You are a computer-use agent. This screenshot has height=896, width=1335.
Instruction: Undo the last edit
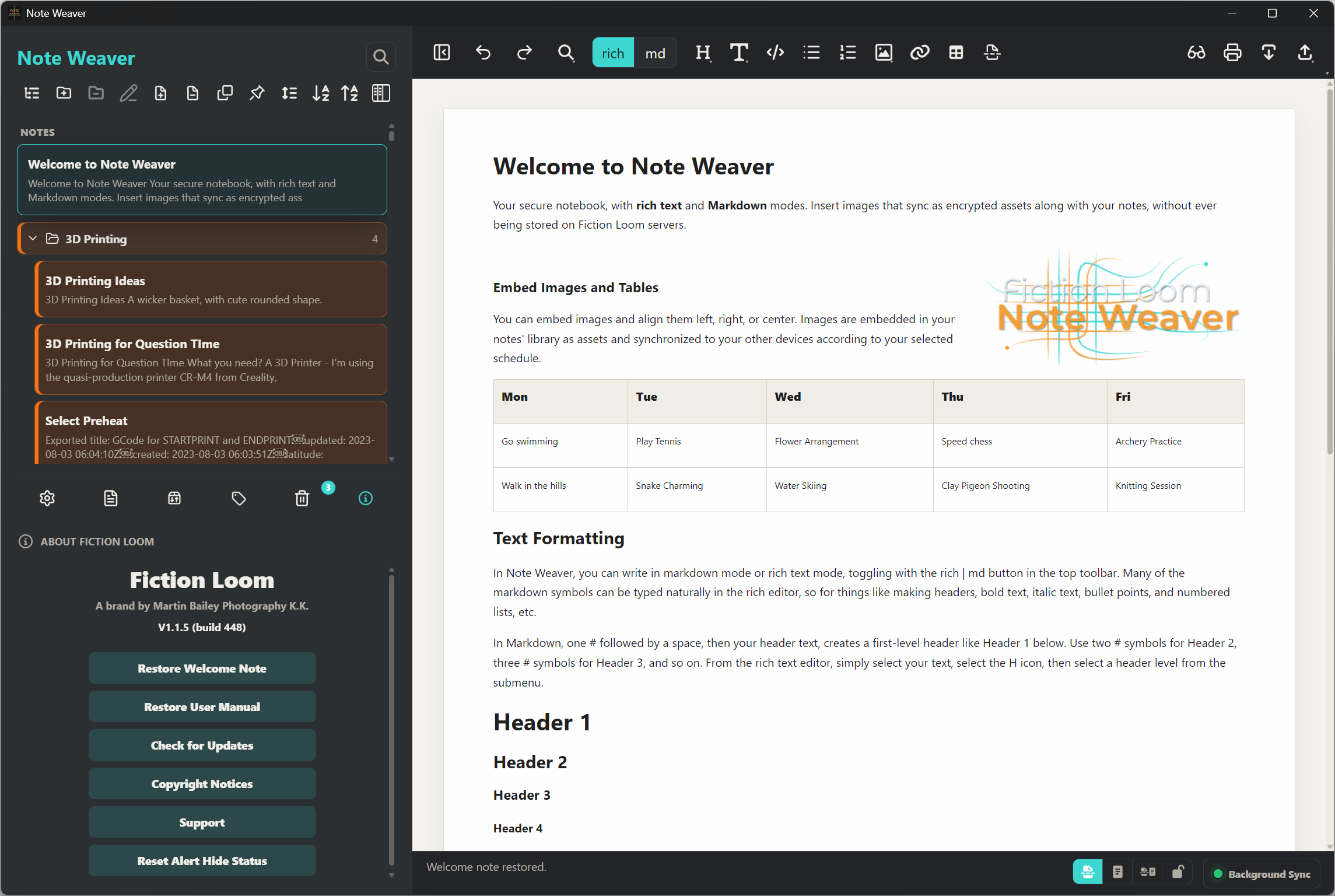pos(483,52)
